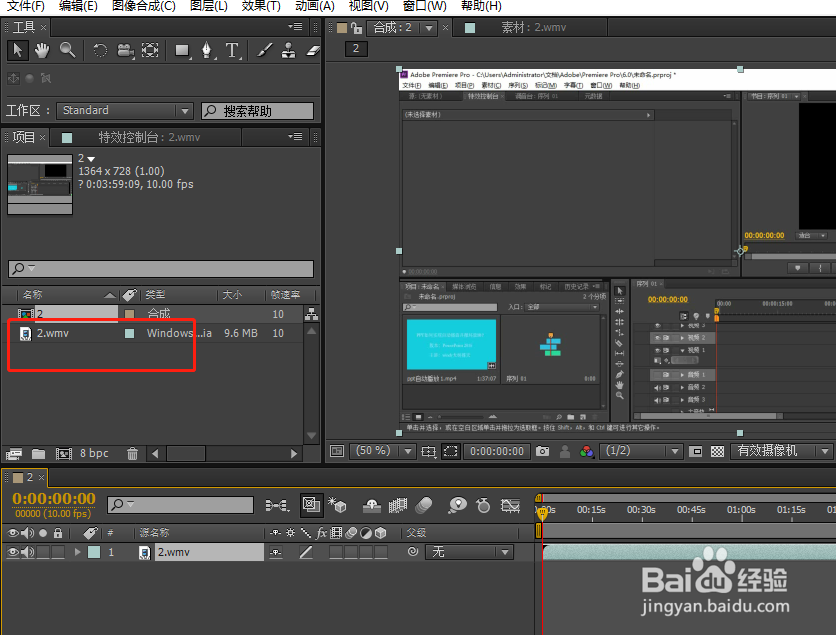Viewport: 836px width, 635px height.
Task: Click the 8 bpc color depth button
Action: tap(94, 453)
